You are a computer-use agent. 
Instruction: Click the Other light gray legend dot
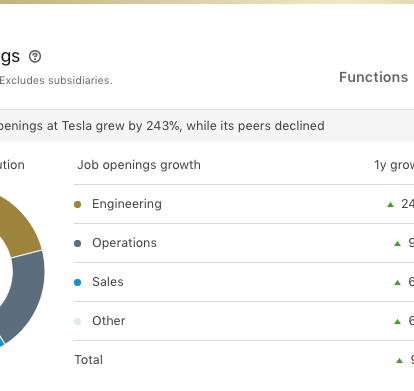point(77,322)
